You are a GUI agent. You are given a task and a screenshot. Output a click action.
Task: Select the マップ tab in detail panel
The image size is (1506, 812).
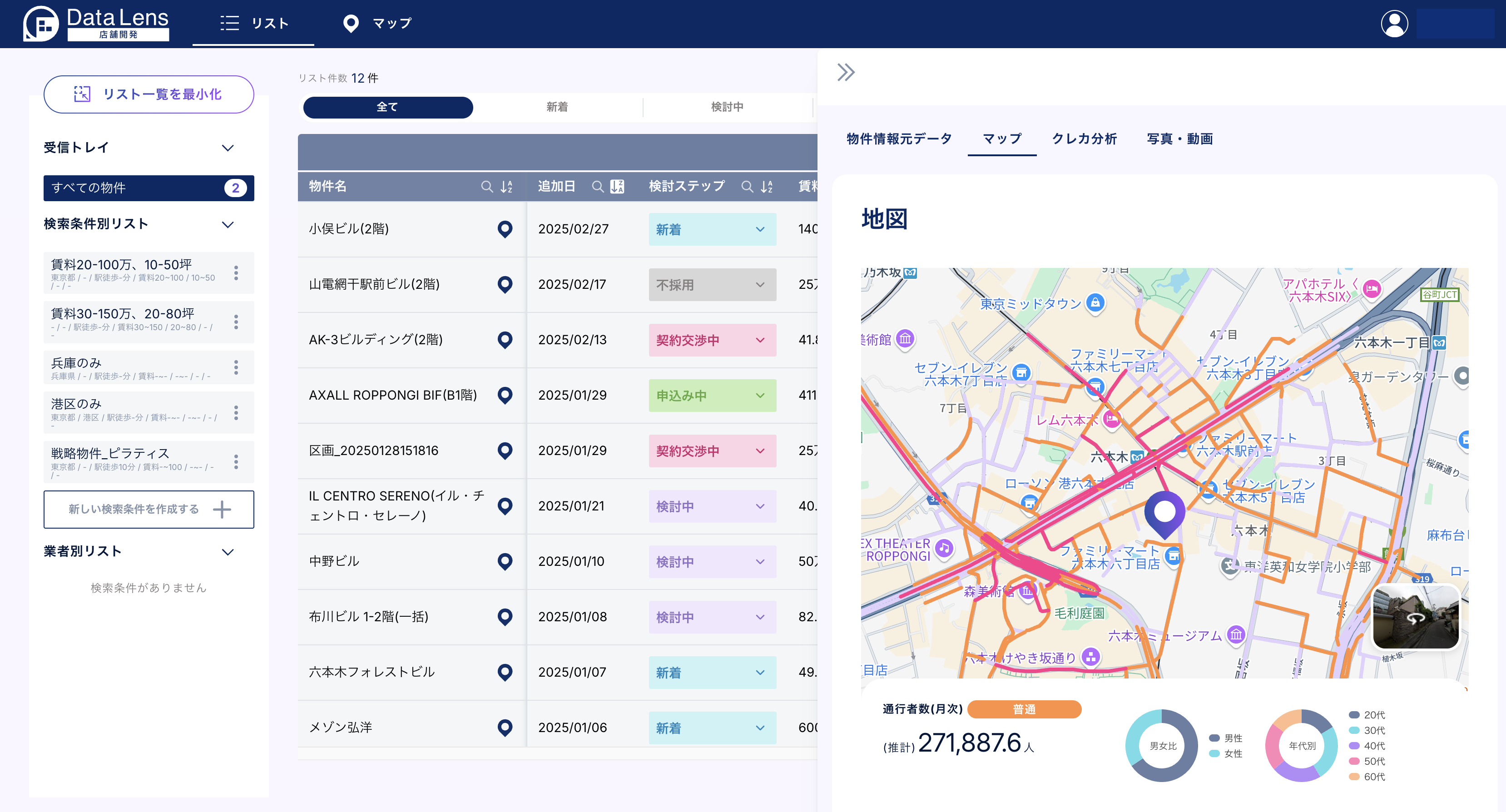pyautogui.click(x=1002, y=139)
